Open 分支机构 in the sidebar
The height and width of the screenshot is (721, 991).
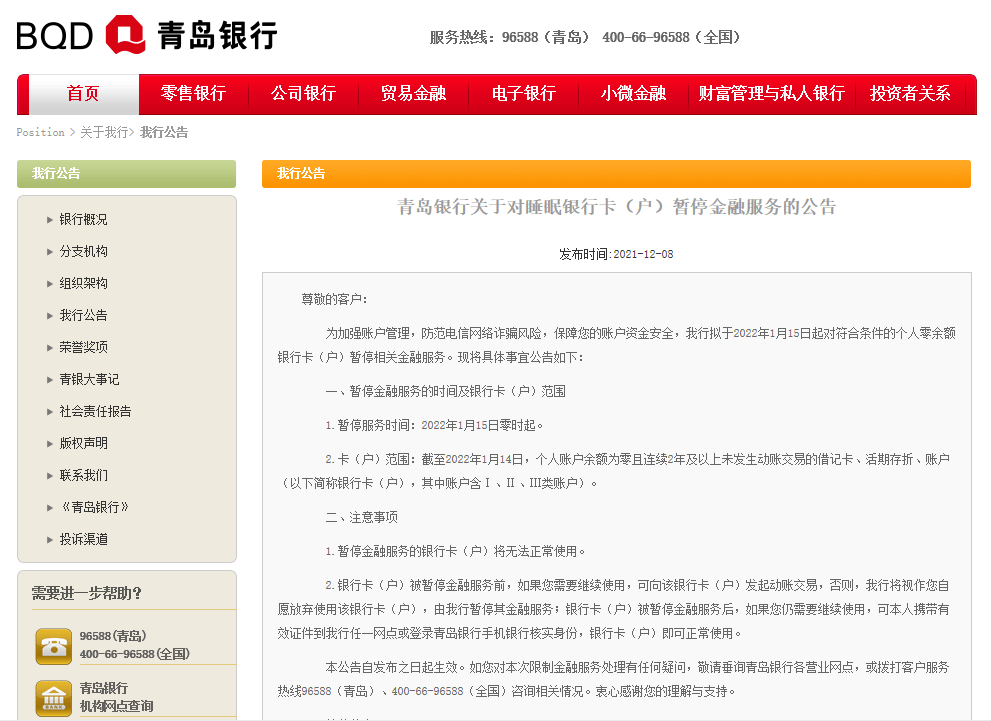pos(83,251)
